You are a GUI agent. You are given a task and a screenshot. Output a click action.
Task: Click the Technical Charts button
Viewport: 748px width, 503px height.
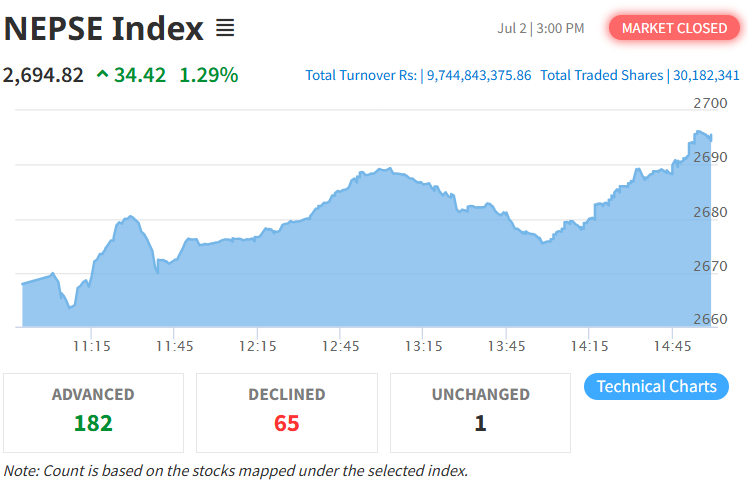(x=656, y=386)
